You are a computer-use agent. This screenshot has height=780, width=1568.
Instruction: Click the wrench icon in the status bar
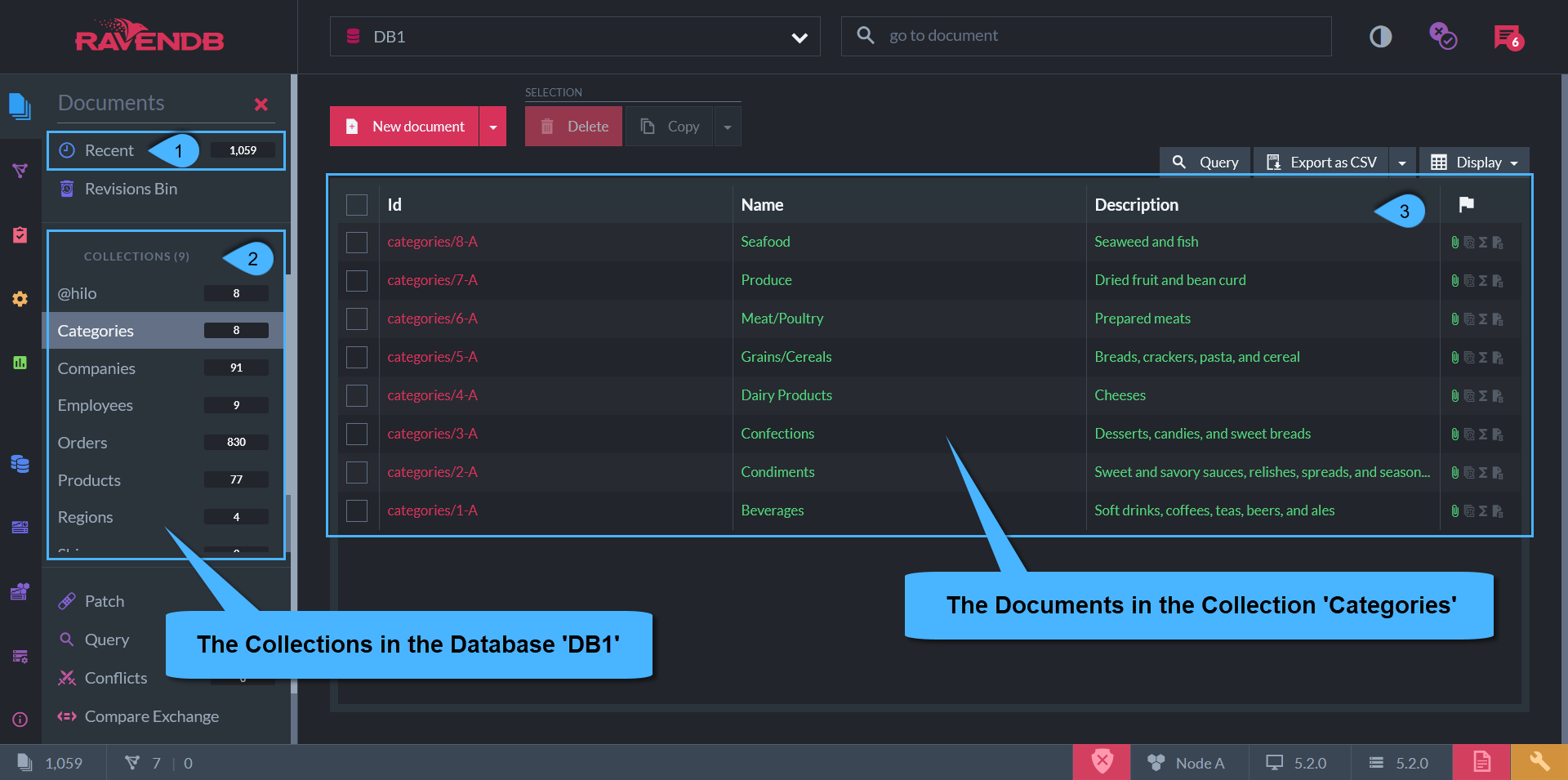(x=1539, y=762)
